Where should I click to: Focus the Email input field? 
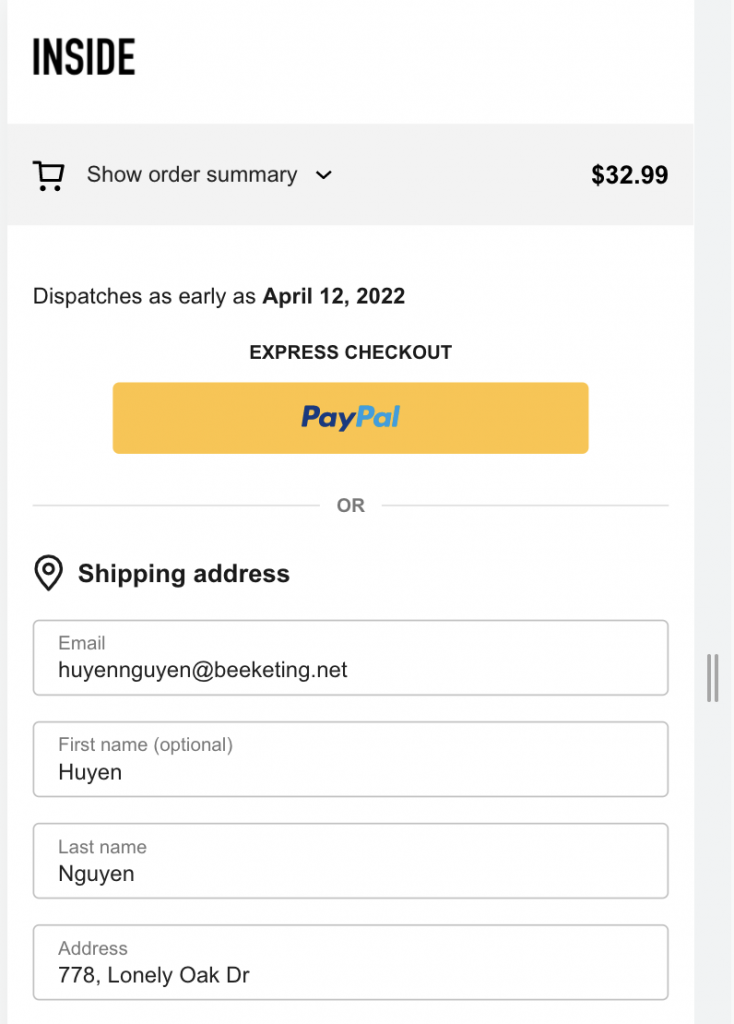click(x=351, y=658)
